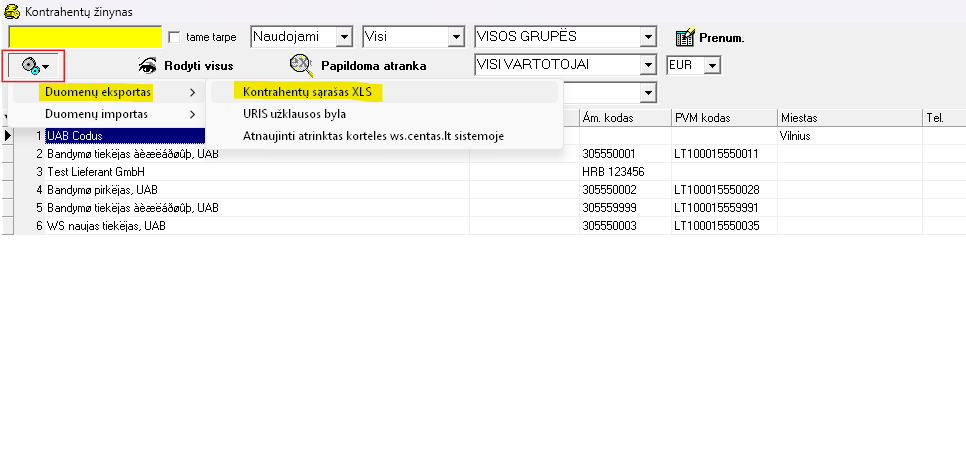Select Atnaujinti atrinktas korteles ws.centas.lt sistemoje
Image resolution: width=966 pixels, height=469 pixels.
pyautogui.click(x=384, y=136)
